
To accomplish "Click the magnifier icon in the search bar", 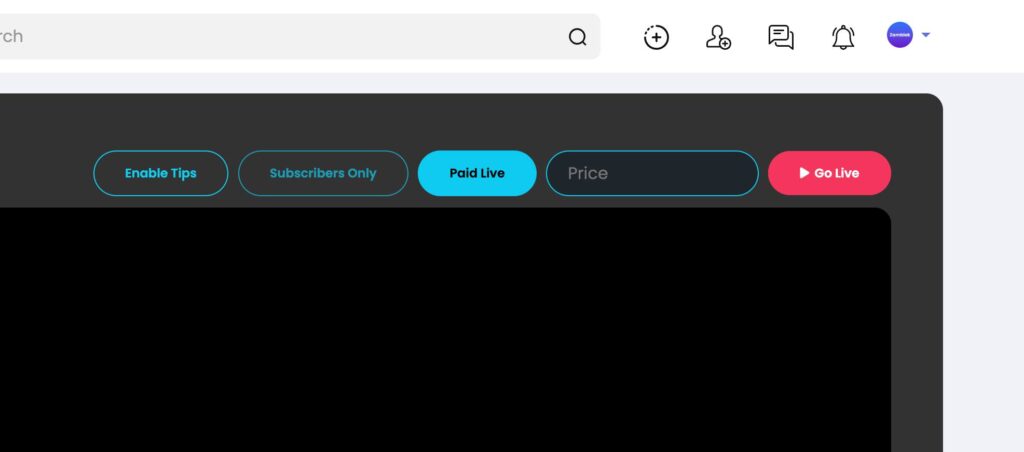I will [577, 37].
